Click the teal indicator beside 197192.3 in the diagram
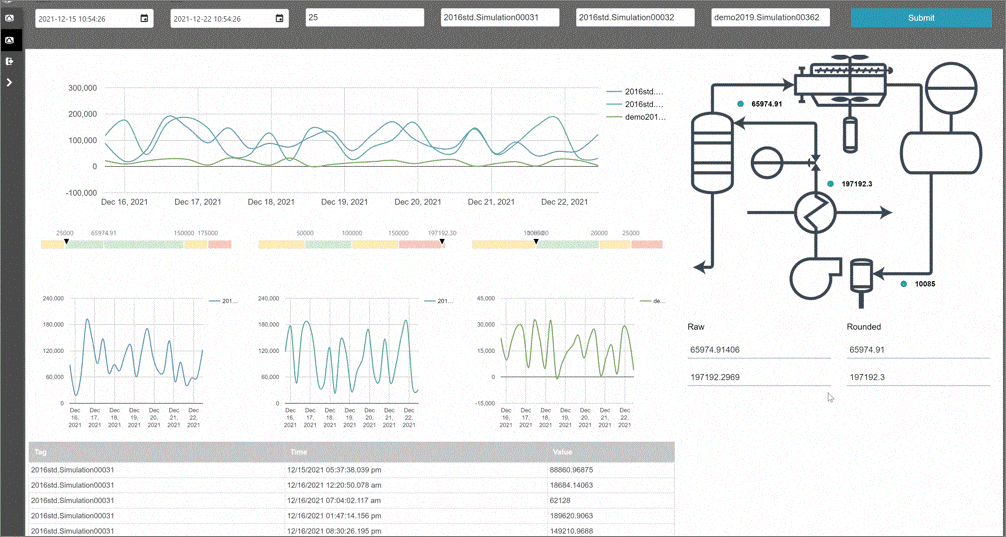 point(830,184)
